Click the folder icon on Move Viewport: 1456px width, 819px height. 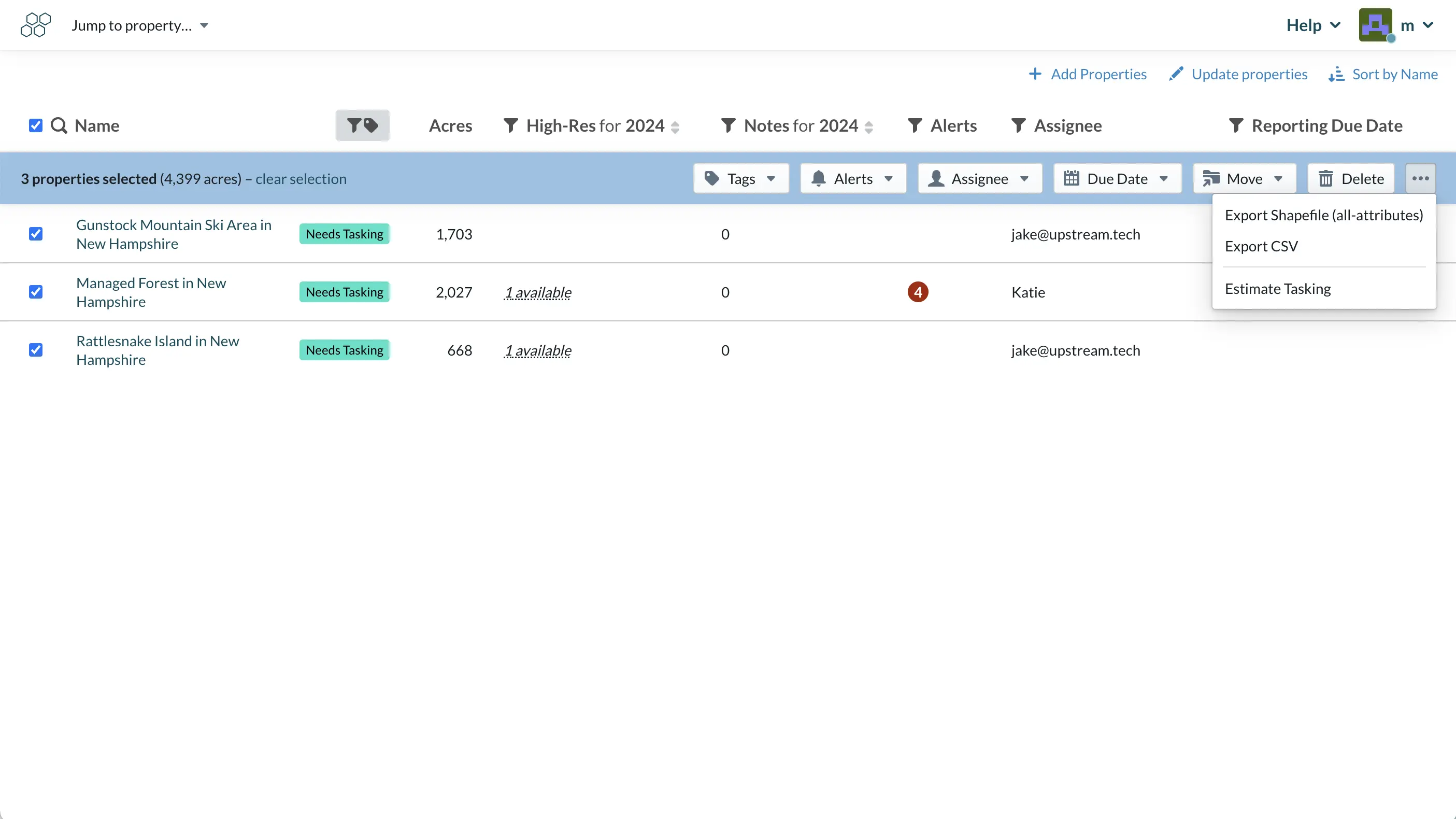[1211, 179]
